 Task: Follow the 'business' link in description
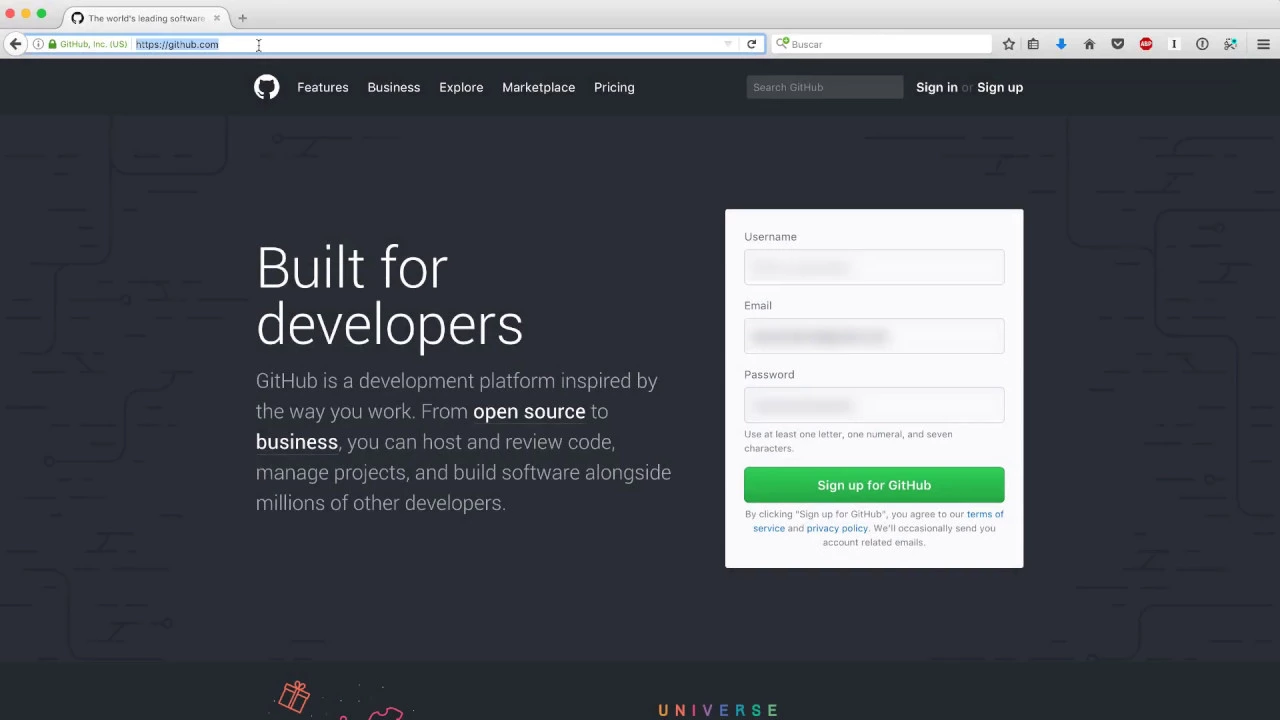(x=297, y=442)
